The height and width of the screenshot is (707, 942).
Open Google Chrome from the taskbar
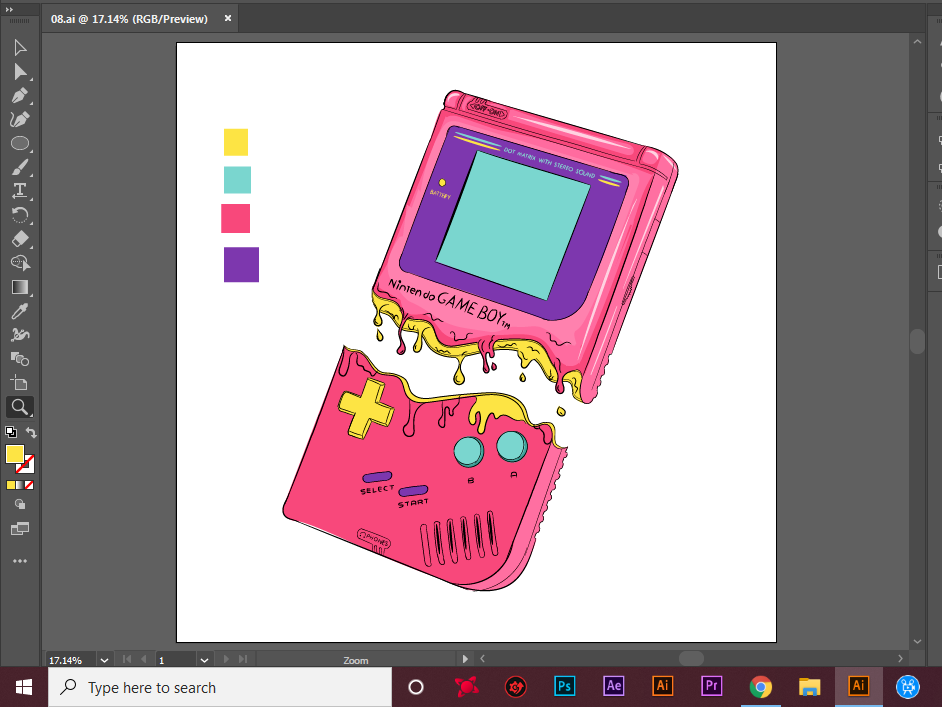761,686
